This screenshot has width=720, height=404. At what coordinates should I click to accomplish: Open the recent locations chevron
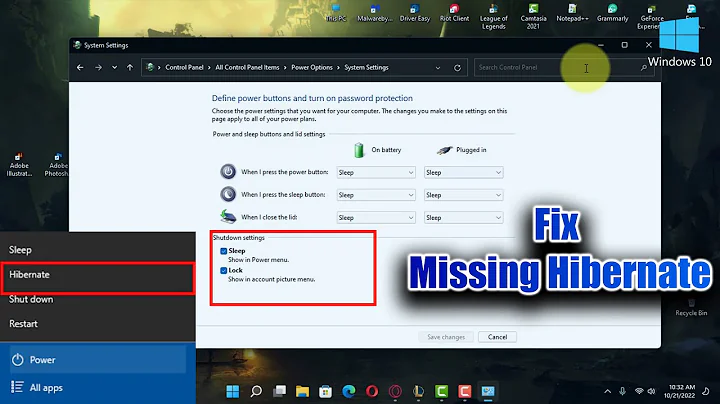pyautogui.click(x=114, y=67)
